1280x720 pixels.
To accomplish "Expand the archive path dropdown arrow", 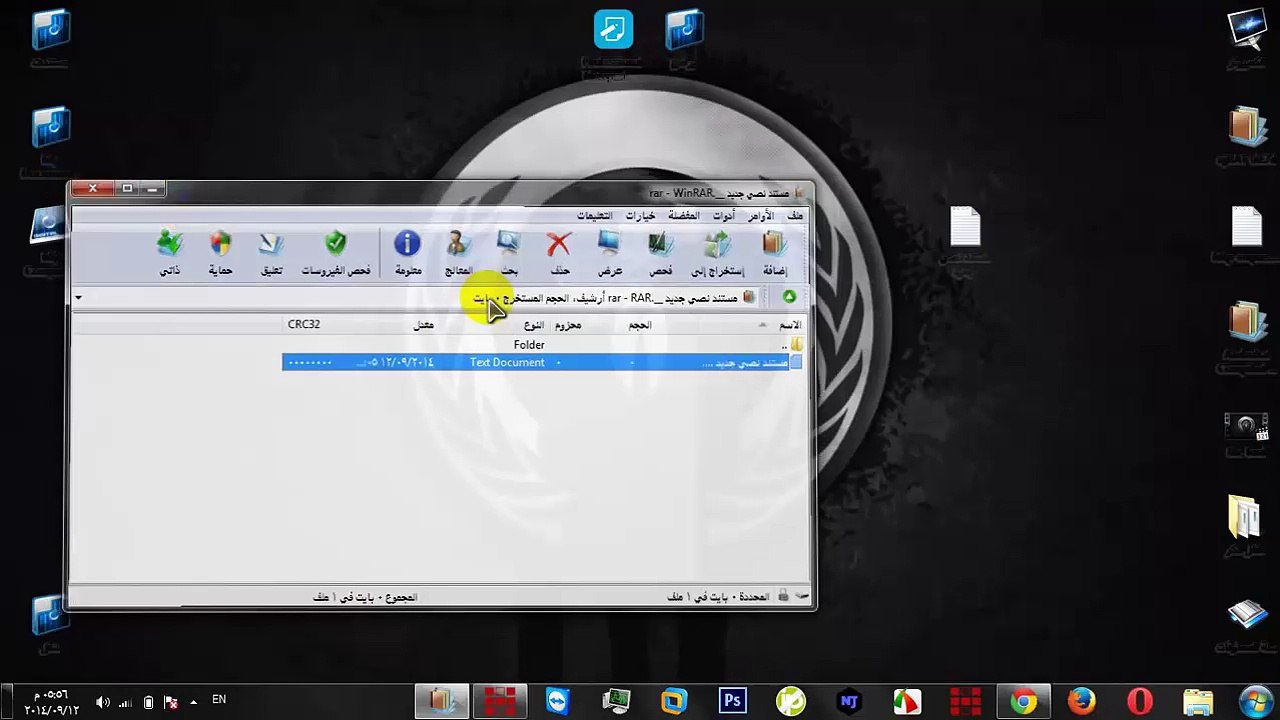I will point(78,297).
